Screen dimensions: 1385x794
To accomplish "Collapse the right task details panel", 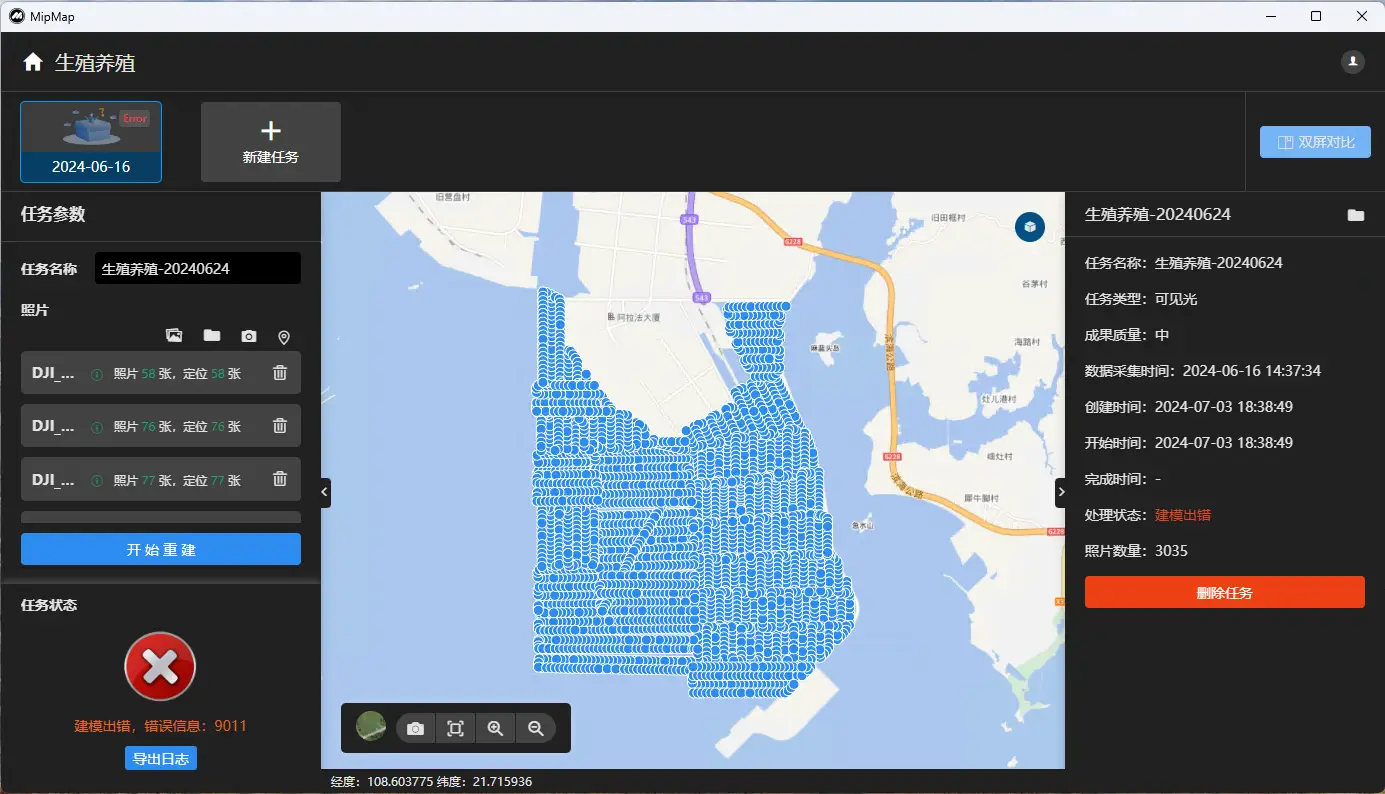I will 1061,492.
